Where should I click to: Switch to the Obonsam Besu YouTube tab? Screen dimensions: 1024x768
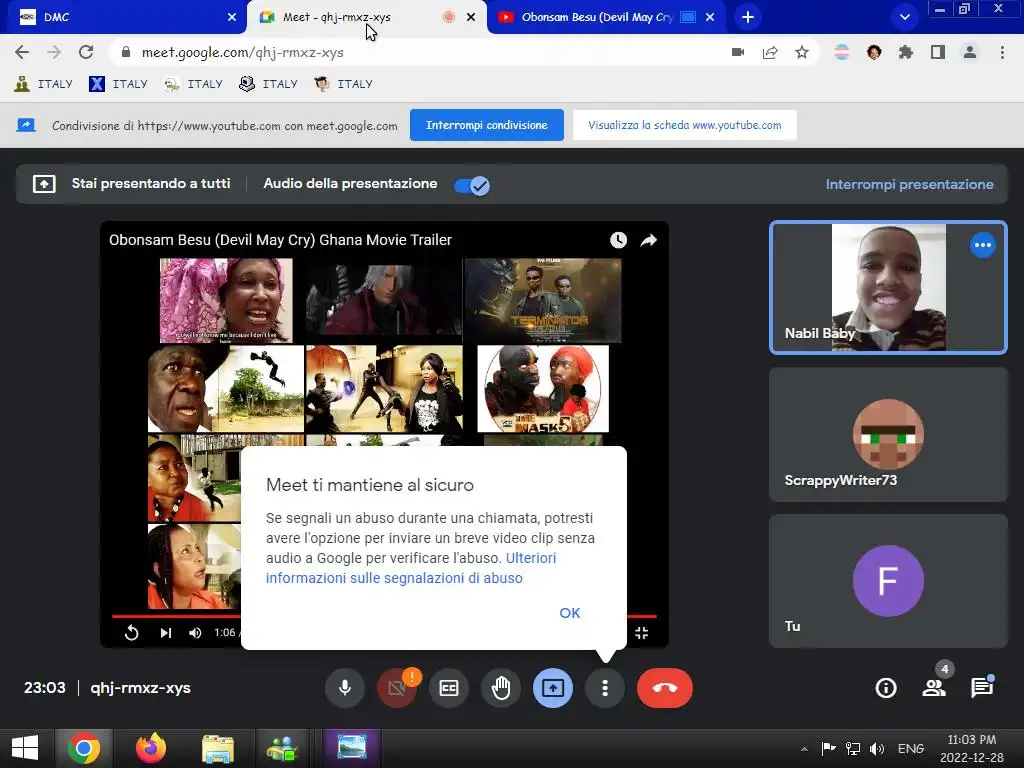[598, 17]
